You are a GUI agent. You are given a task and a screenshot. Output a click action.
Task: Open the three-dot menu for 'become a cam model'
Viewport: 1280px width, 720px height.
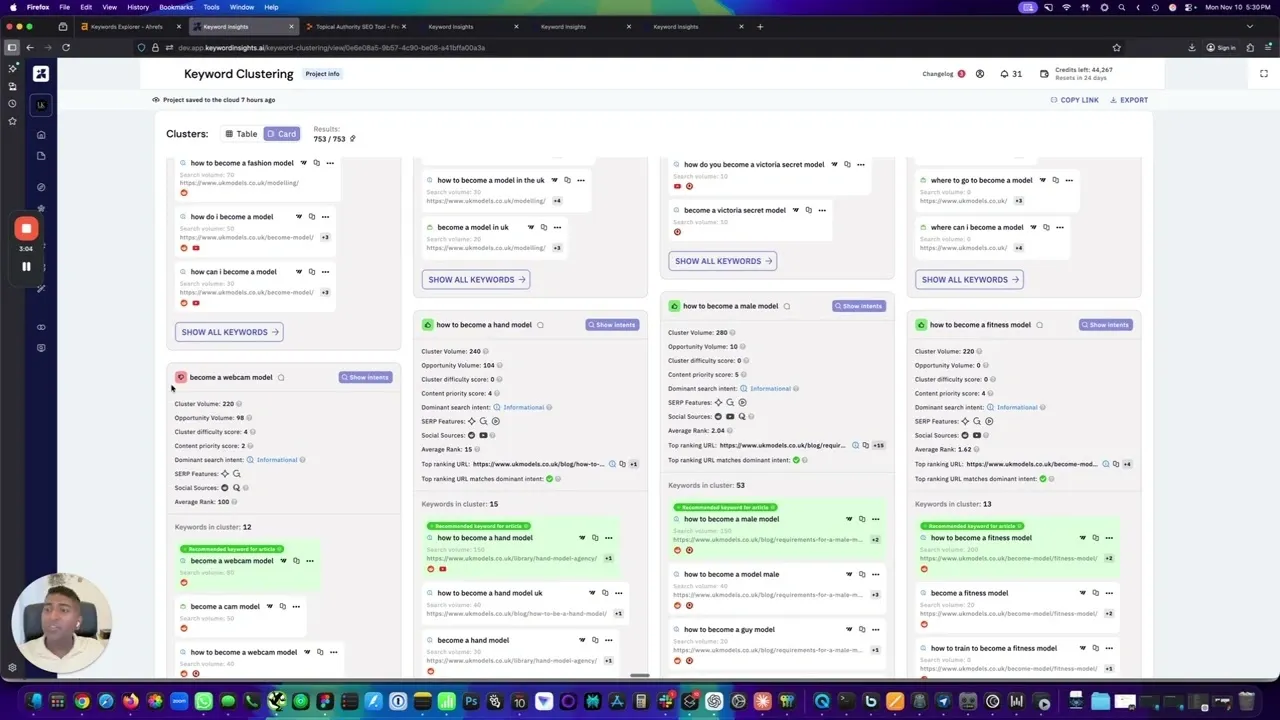pyautogui.click(x=296, y=606)
